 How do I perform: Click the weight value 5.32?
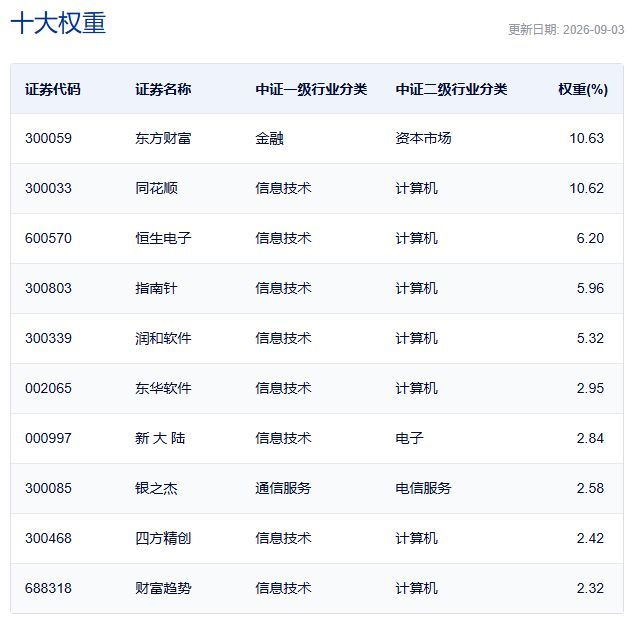coord(590,338)
